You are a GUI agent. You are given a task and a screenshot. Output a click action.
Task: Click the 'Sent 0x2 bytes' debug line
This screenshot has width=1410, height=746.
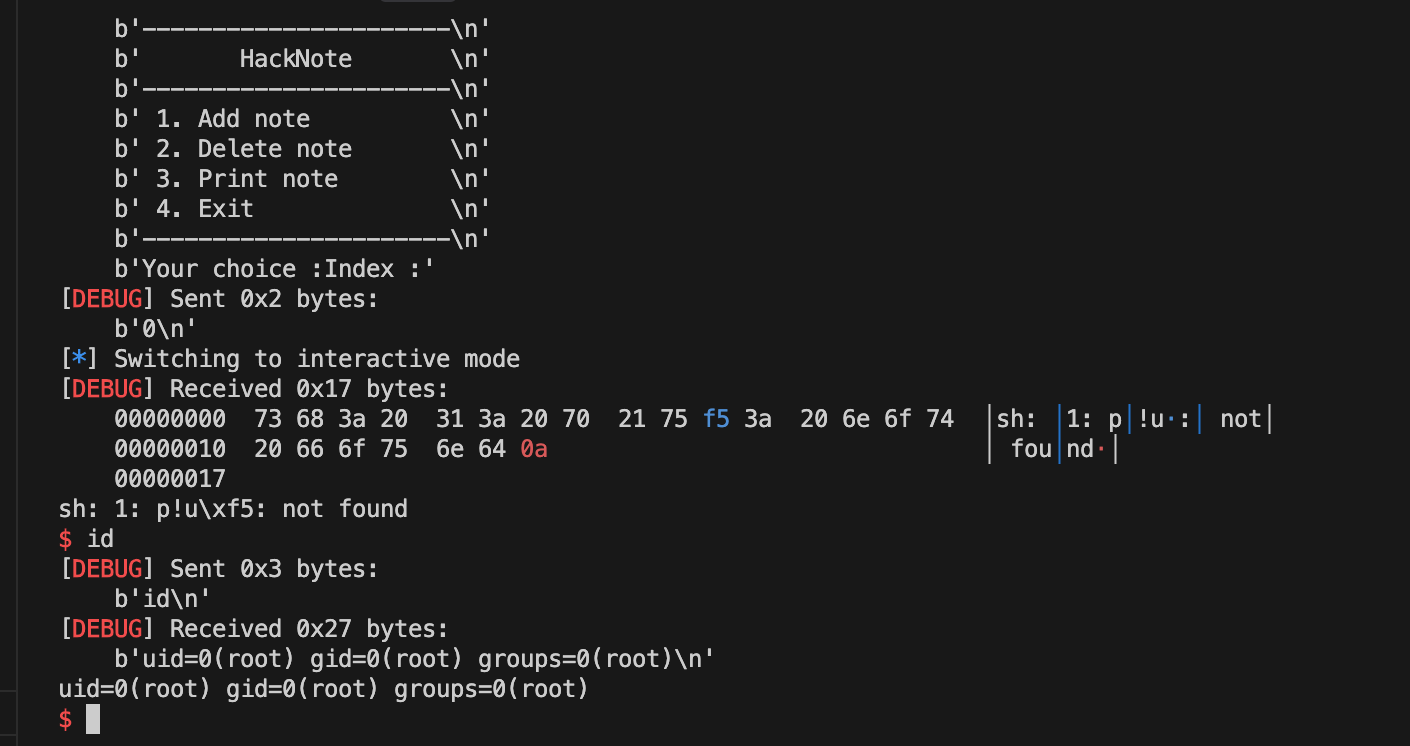pyautogui.click(x=273, y=299)
